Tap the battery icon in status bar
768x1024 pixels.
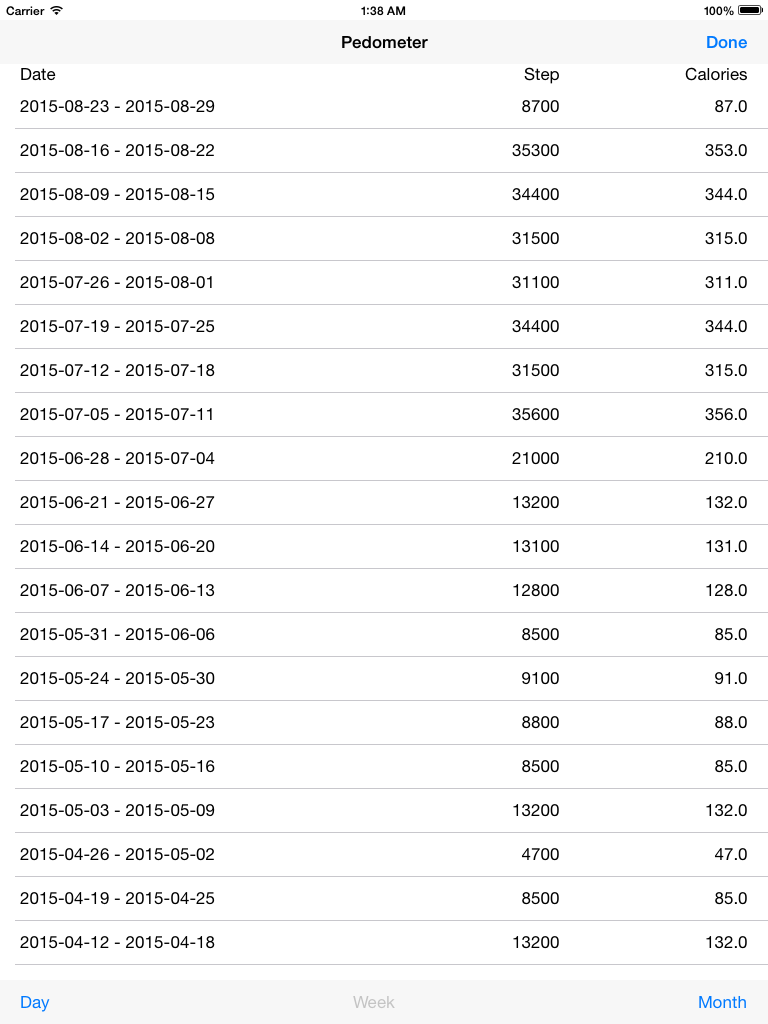click(x=750, y=10)
